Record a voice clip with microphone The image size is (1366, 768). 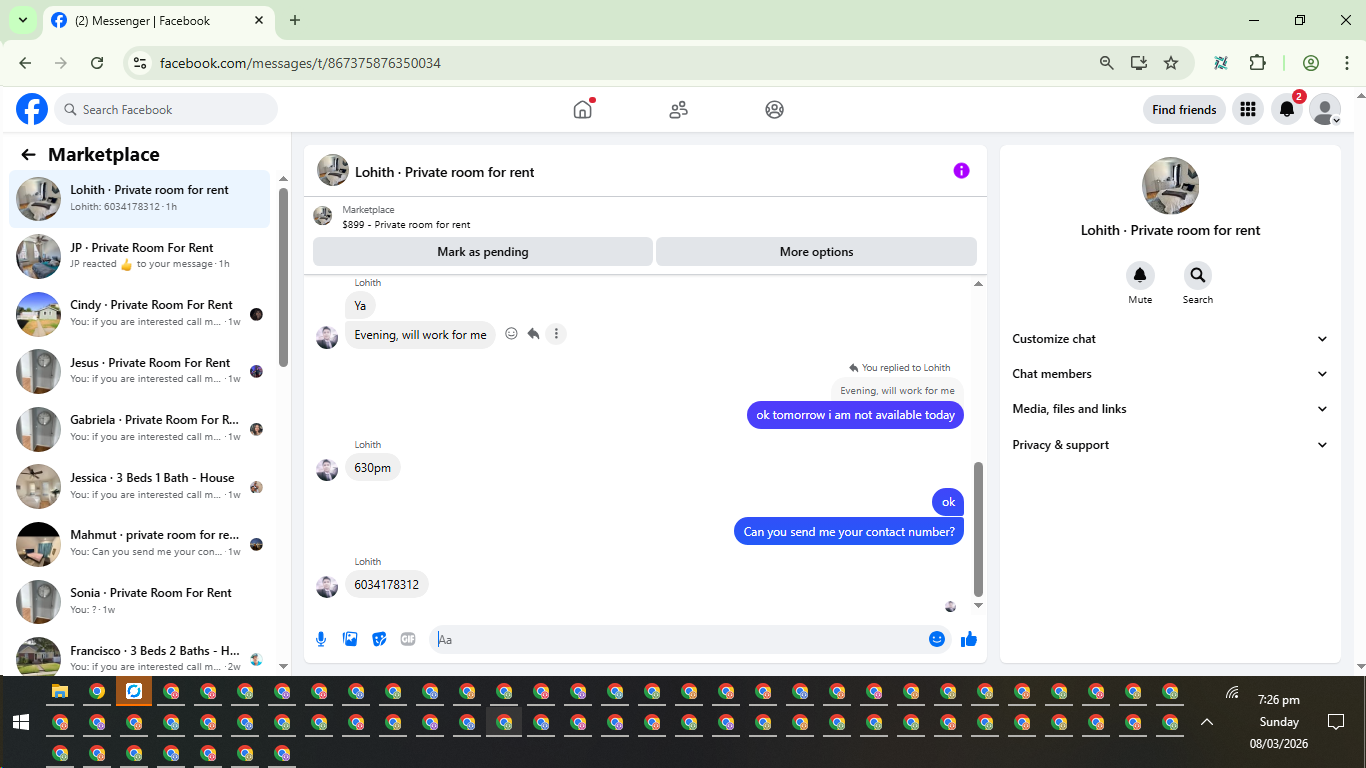(321, 639)
